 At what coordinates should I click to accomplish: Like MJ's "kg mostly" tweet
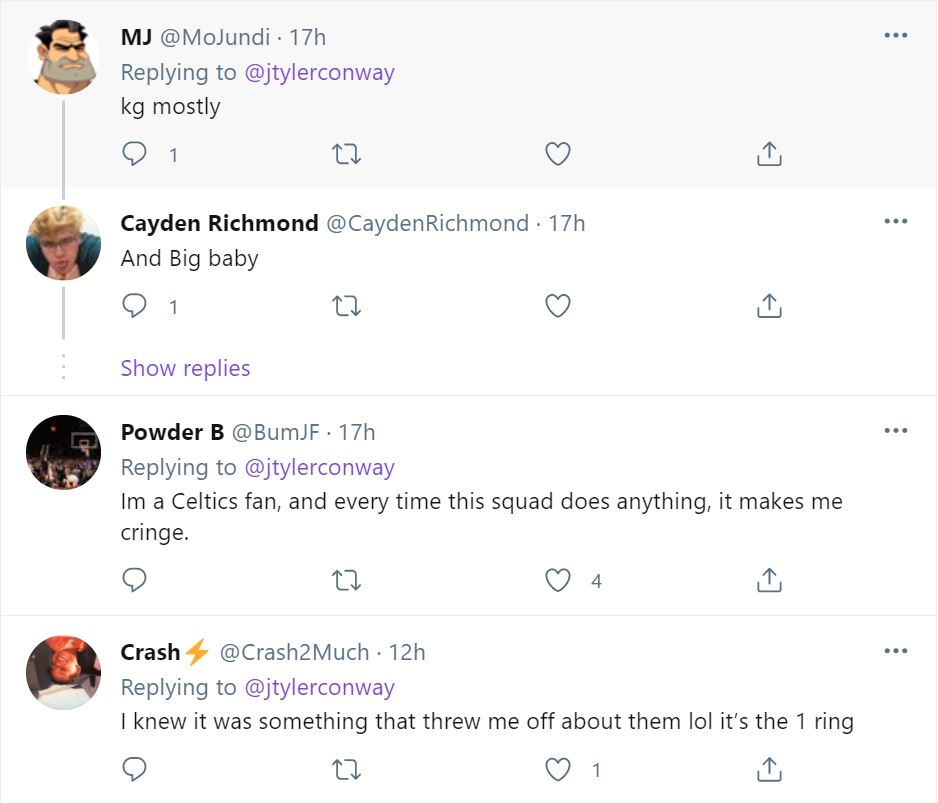point(557,154)
